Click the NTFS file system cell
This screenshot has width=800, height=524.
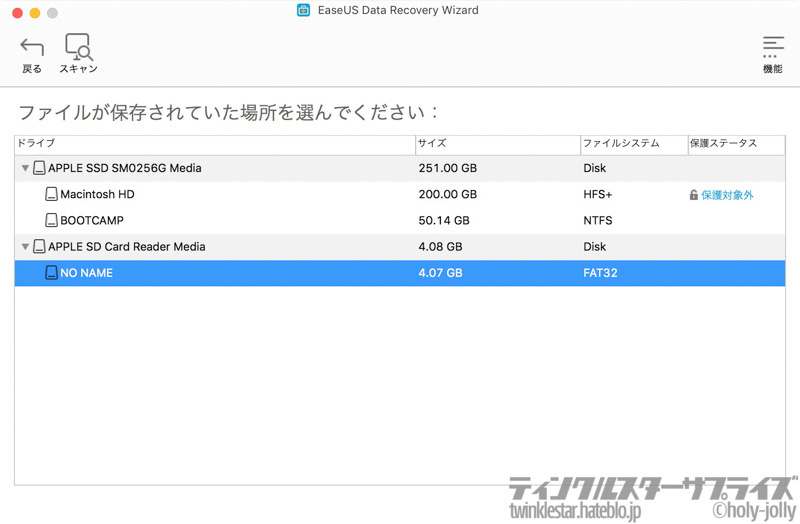point(597,220)
